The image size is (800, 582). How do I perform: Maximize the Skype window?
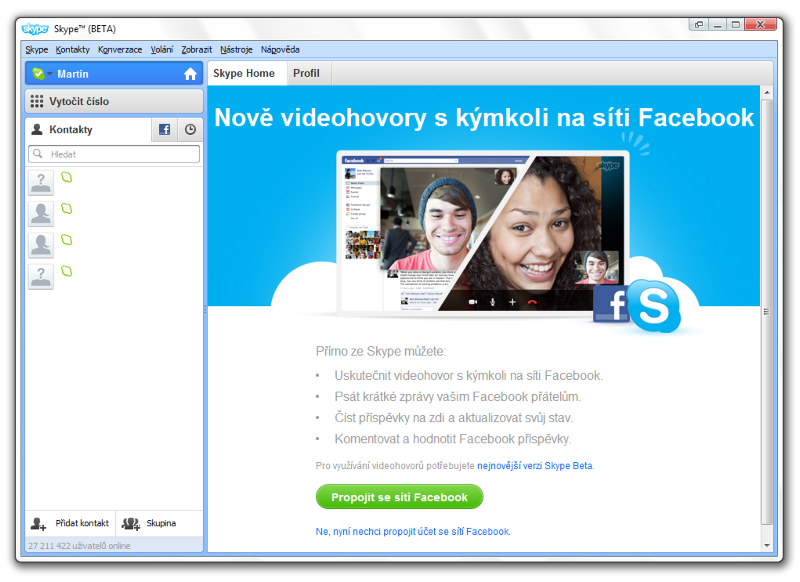(x=736, y=24)
